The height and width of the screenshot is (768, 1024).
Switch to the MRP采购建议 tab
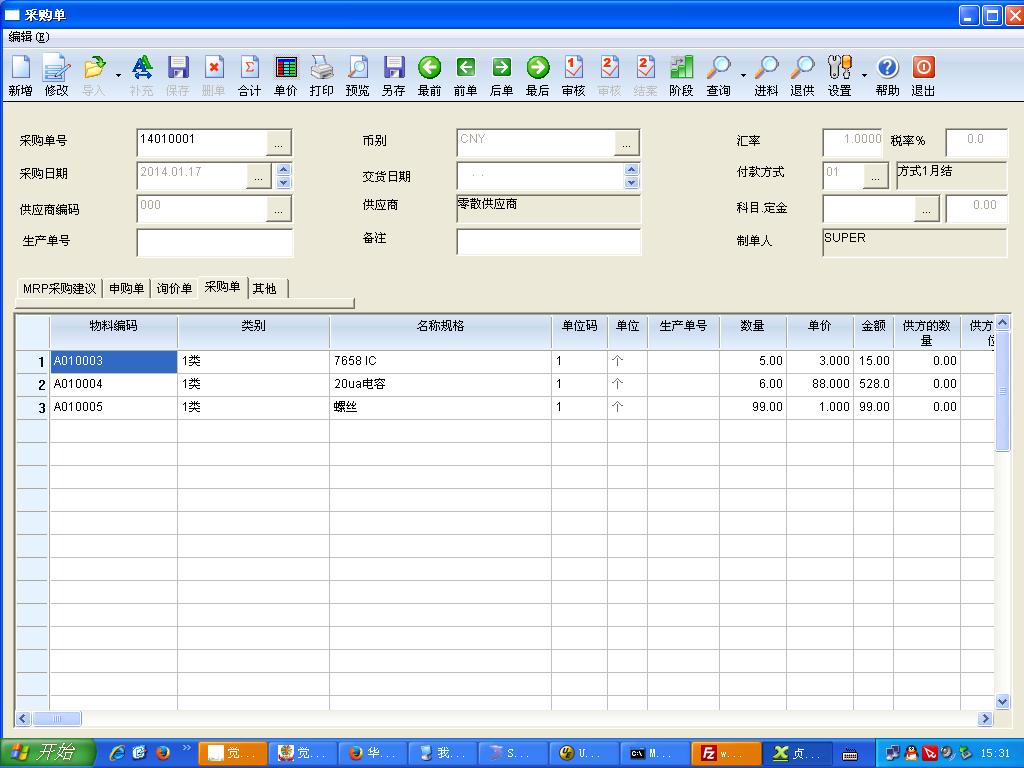point(59,288)
